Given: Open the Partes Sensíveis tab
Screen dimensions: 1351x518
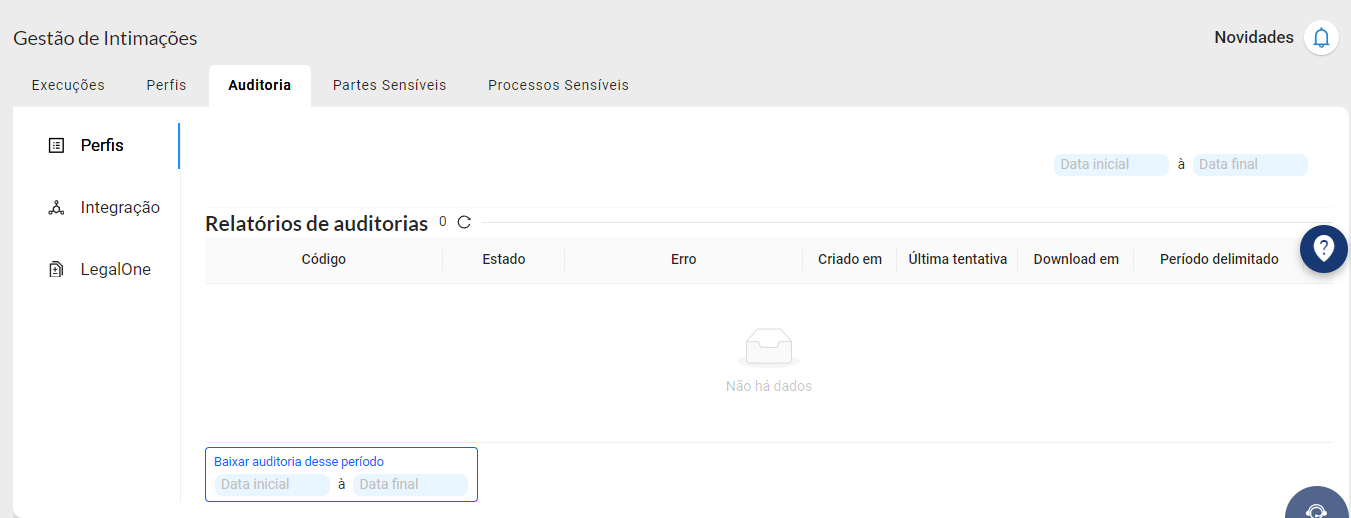Looking at the screenshot, I should coord(390,85).
